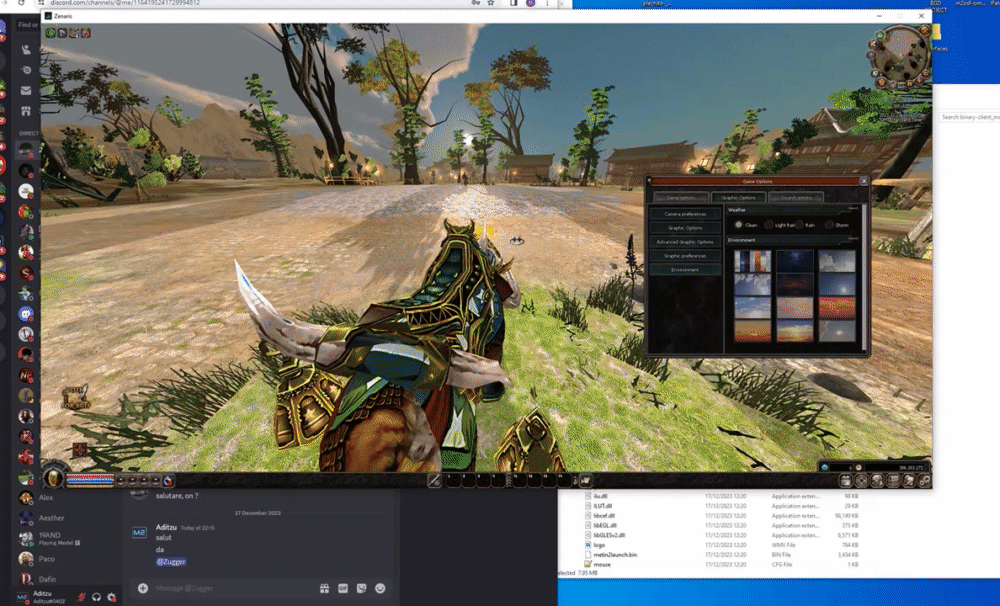Click the sword mouse-mode icon beside quickslots

[434, 480]
